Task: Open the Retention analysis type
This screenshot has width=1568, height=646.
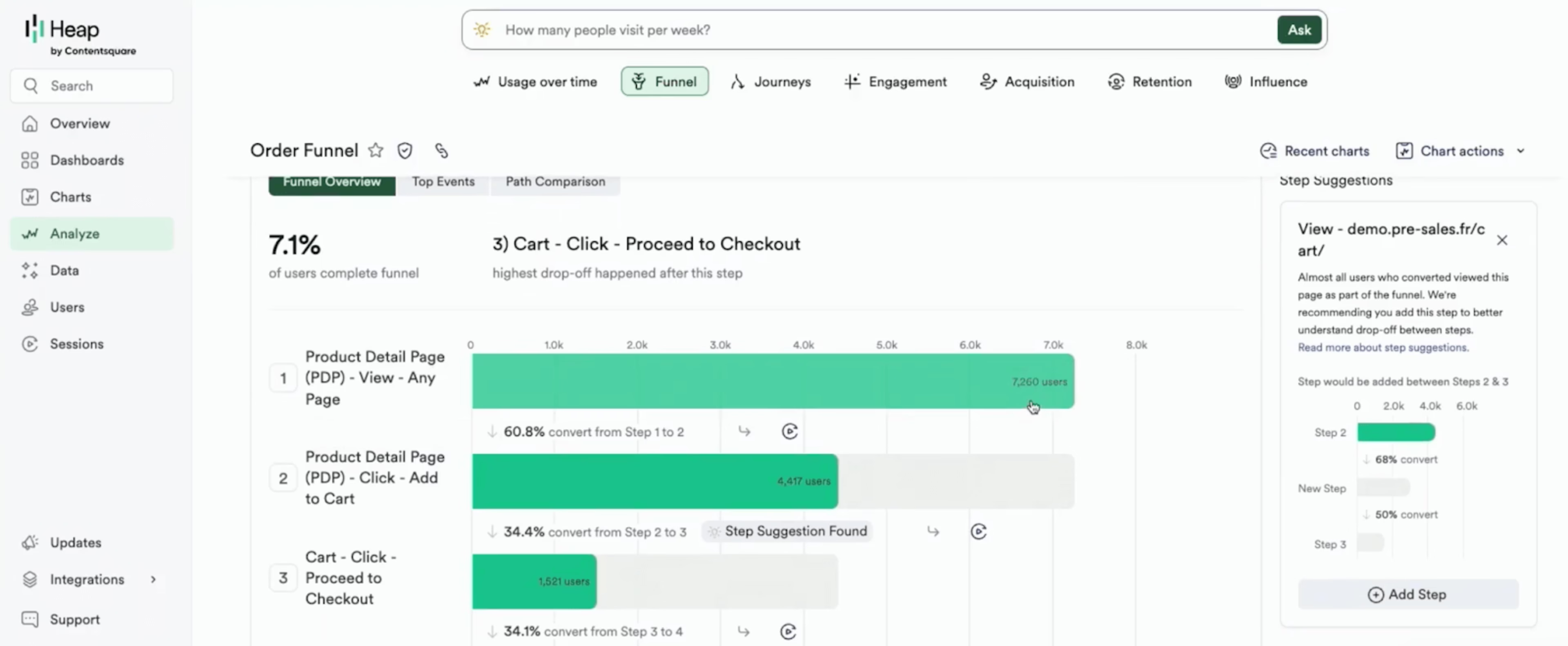Action: (x=1150, y=82)
